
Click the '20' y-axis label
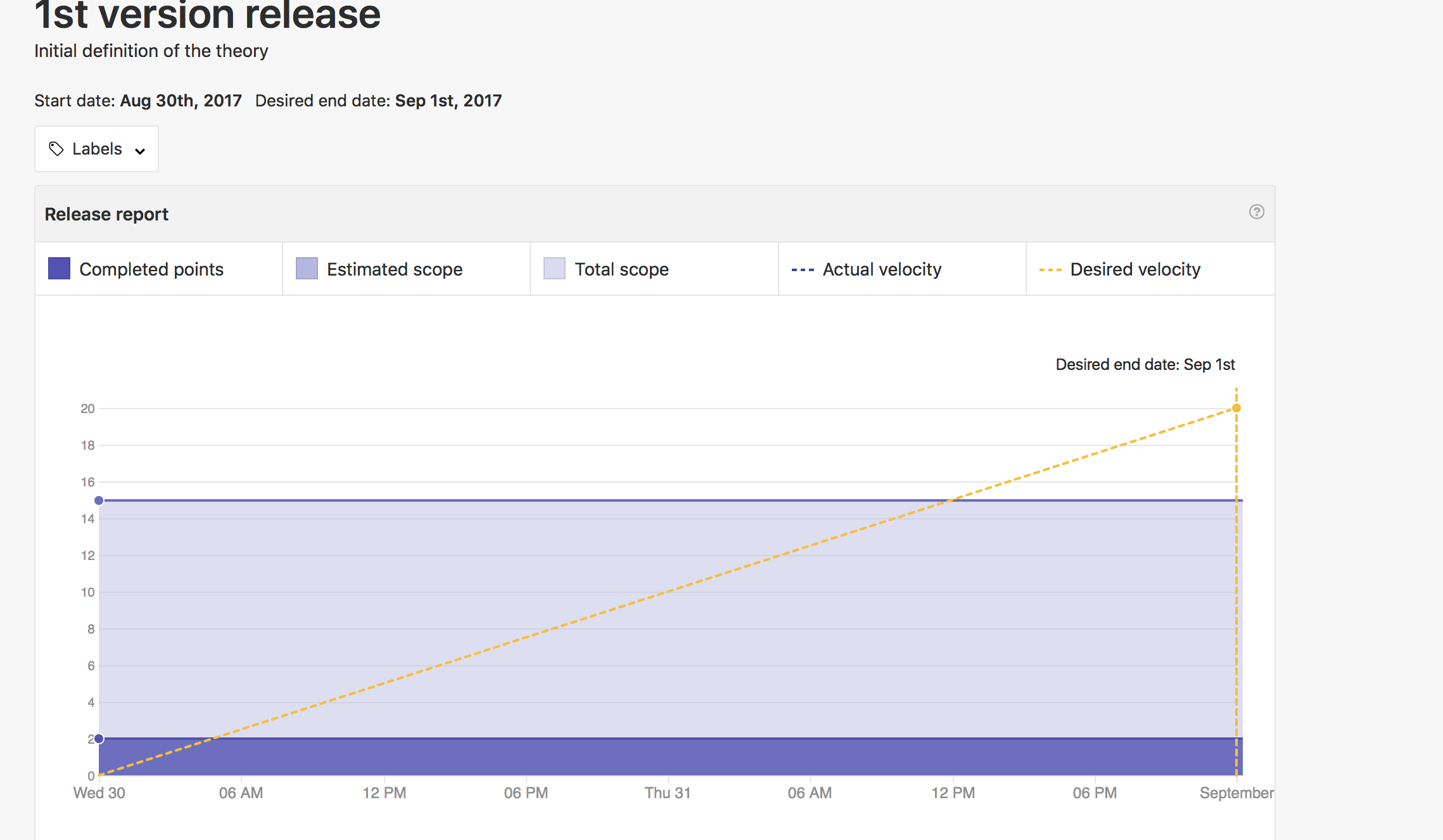[87, 409]
